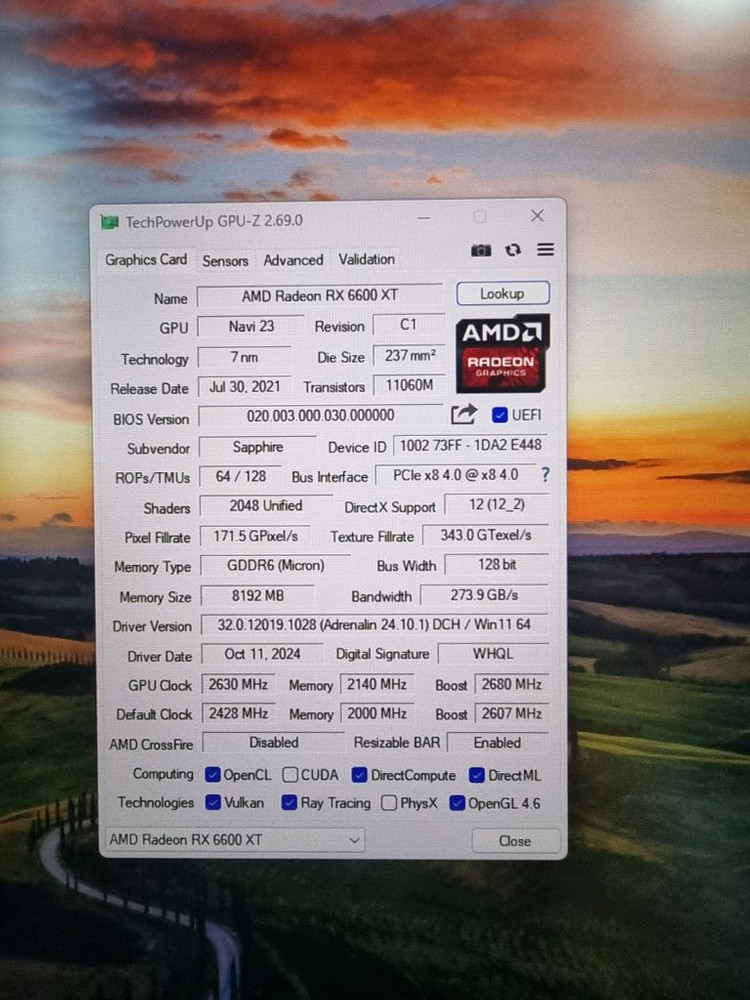Toggle the UEFI checkbox
The image size is (750, 1000).
click(x=500, y=415)
